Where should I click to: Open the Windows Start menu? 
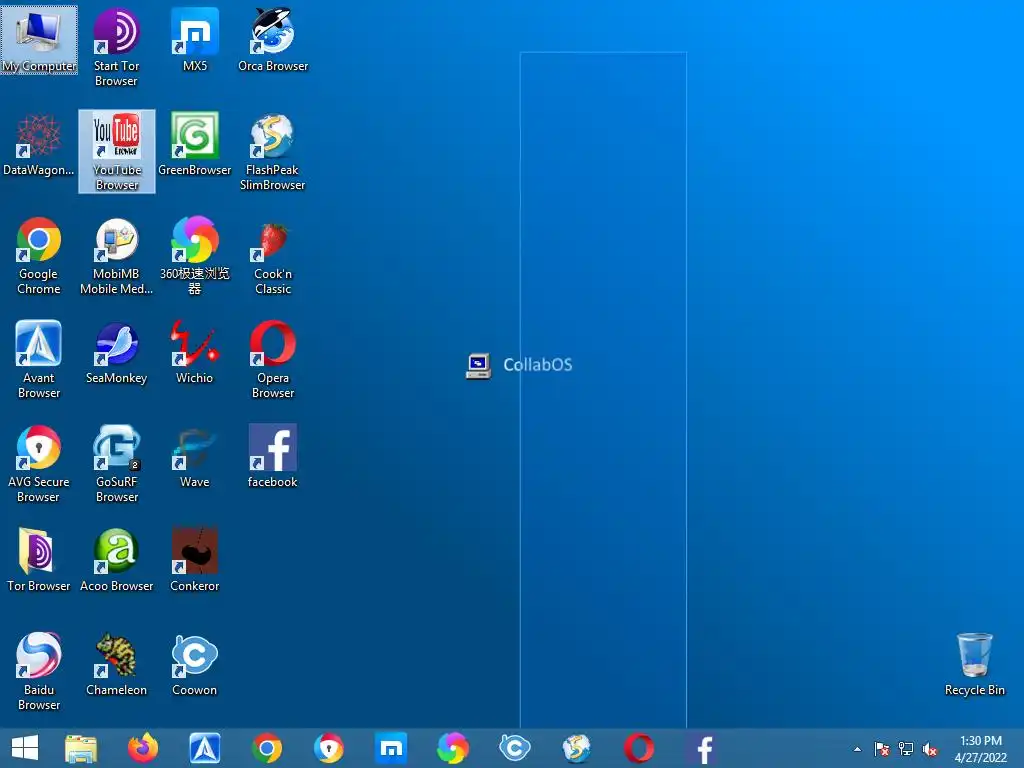[25, 748]
